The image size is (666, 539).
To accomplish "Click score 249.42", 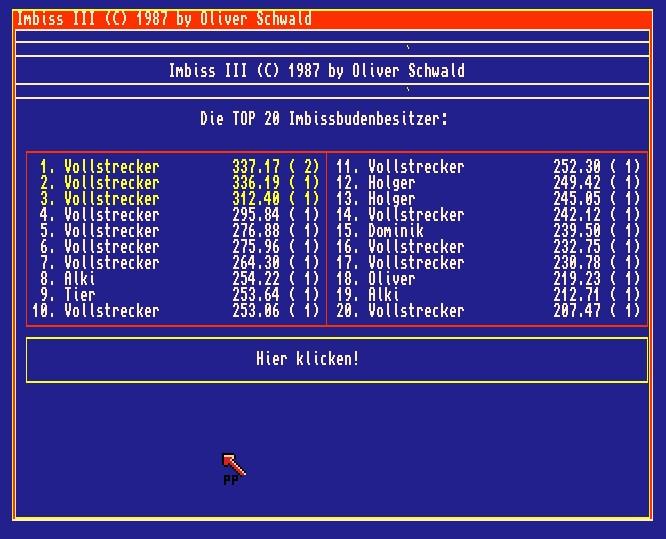I will click(x=577, y=183).
